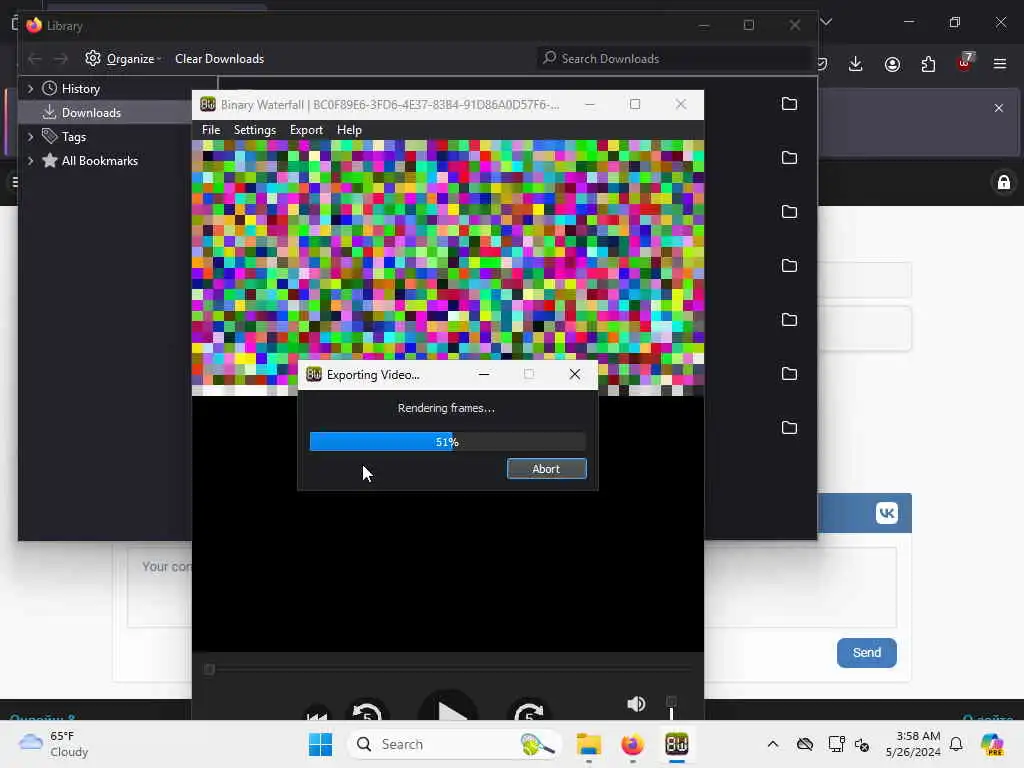Open folder for the second download entry
1024x768 pixels.
point(790,157)
